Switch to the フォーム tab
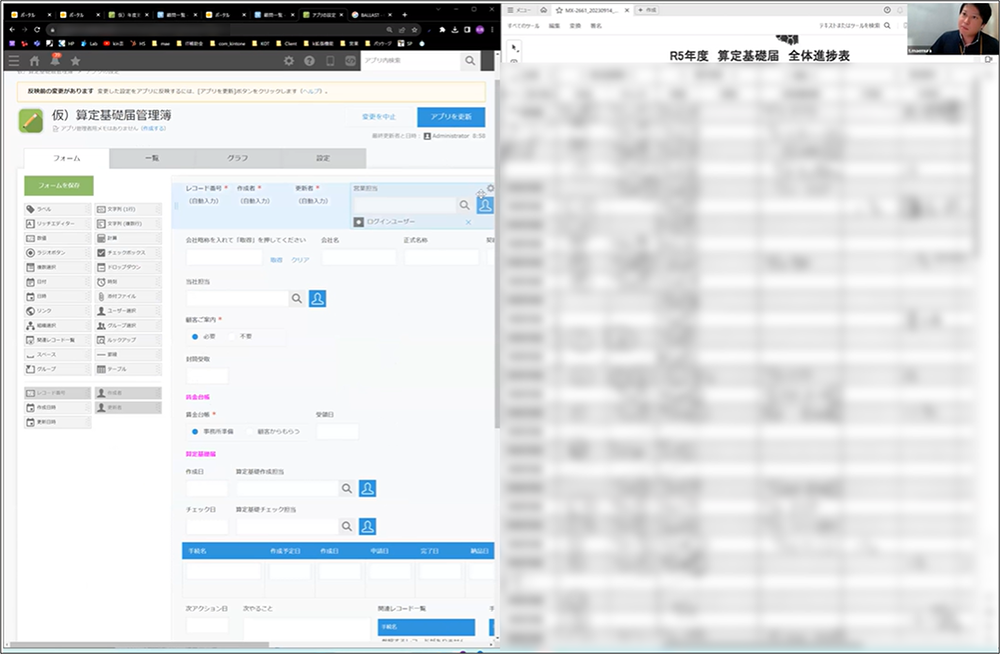1000x654 pixels. pyautogui.click(x=67, y=158)
